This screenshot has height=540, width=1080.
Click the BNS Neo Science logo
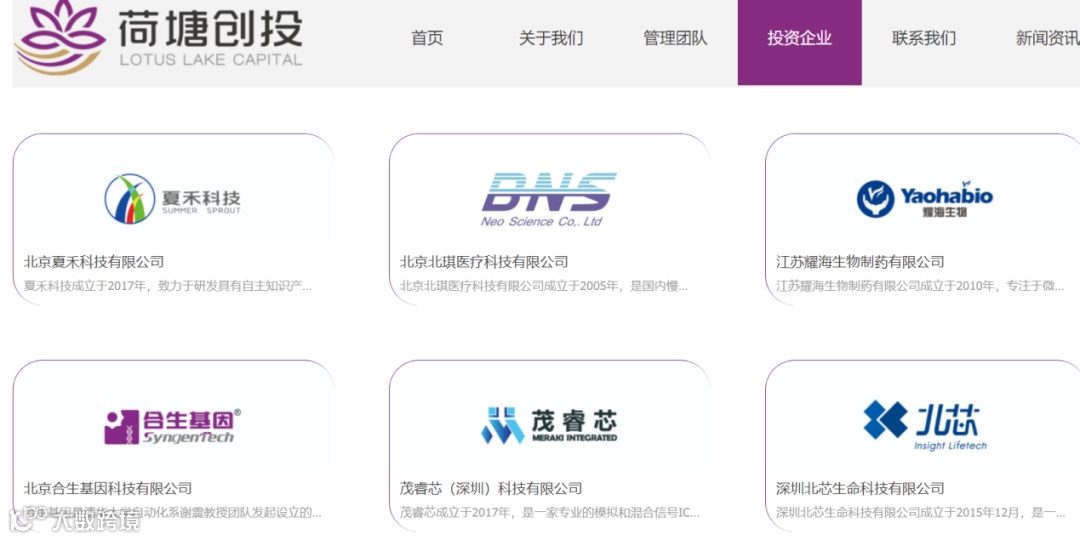pyautogui.click(x=548, y=200)
